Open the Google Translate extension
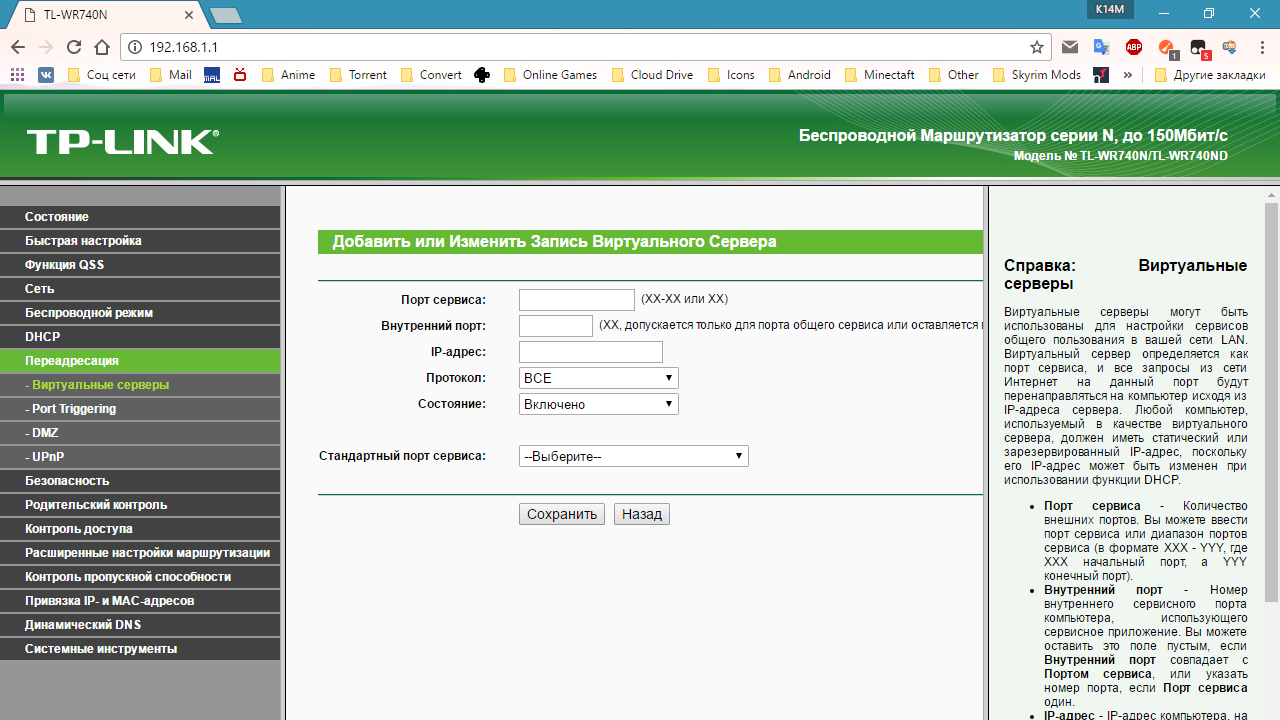 [x=1102, y=47]
